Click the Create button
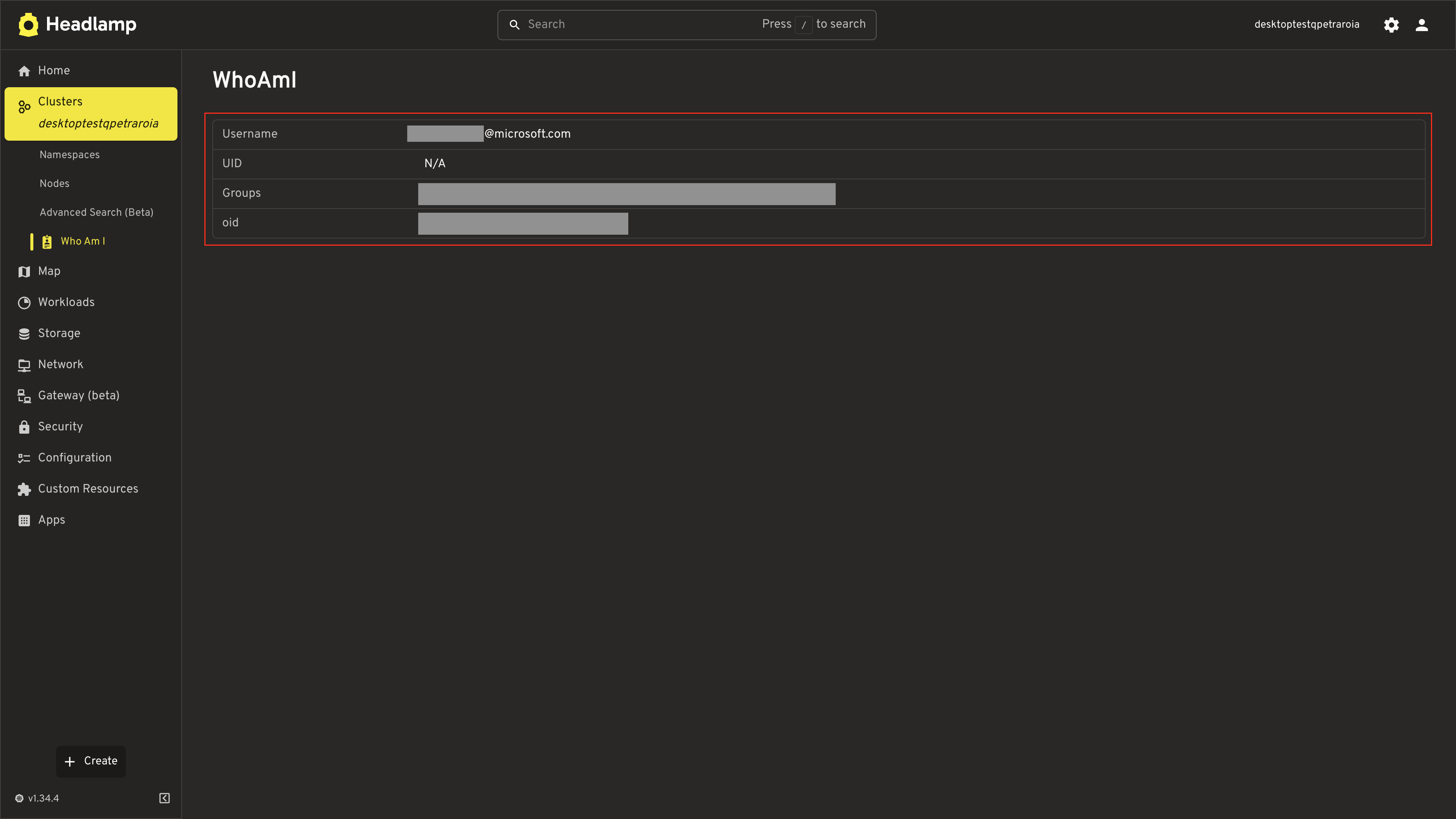Image resolution: width=1456 pixels, height=819 pixels. (91, 761)
